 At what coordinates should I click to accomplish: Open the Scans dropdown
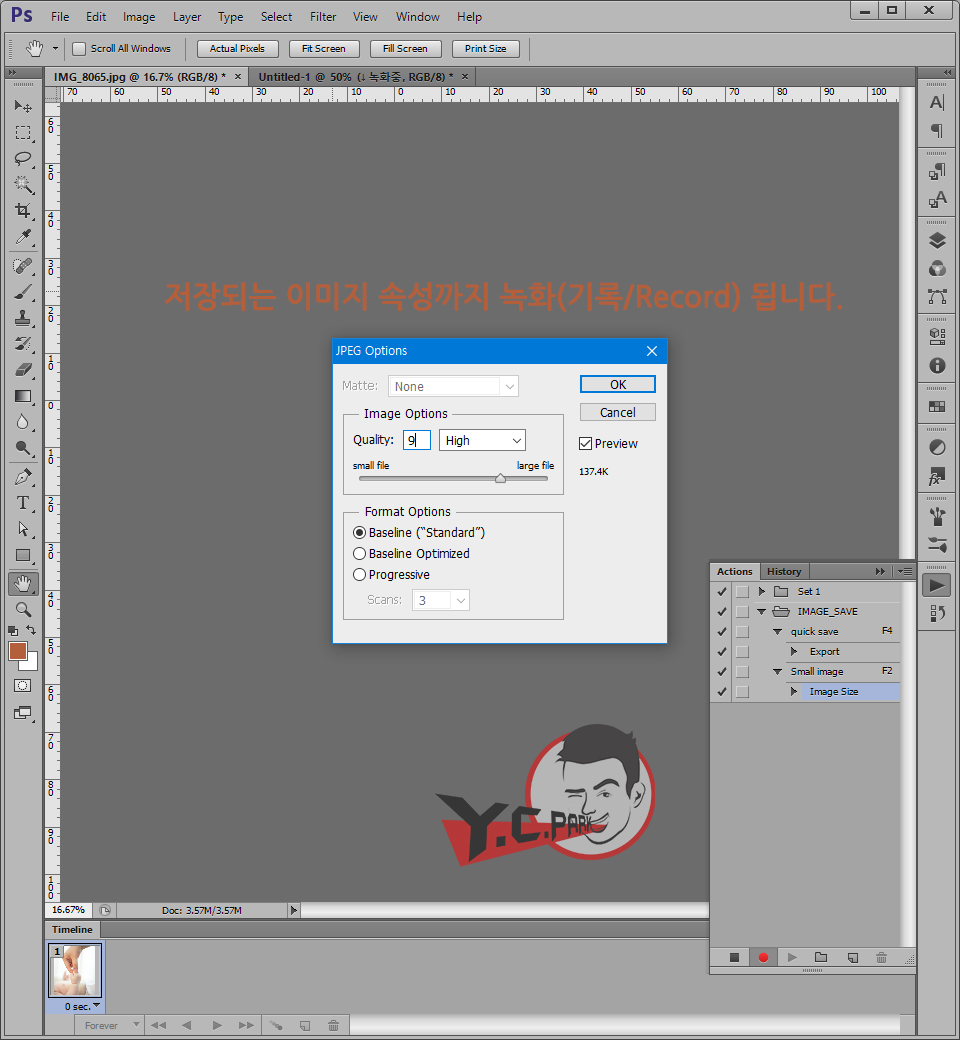click(x=441, y=600)
